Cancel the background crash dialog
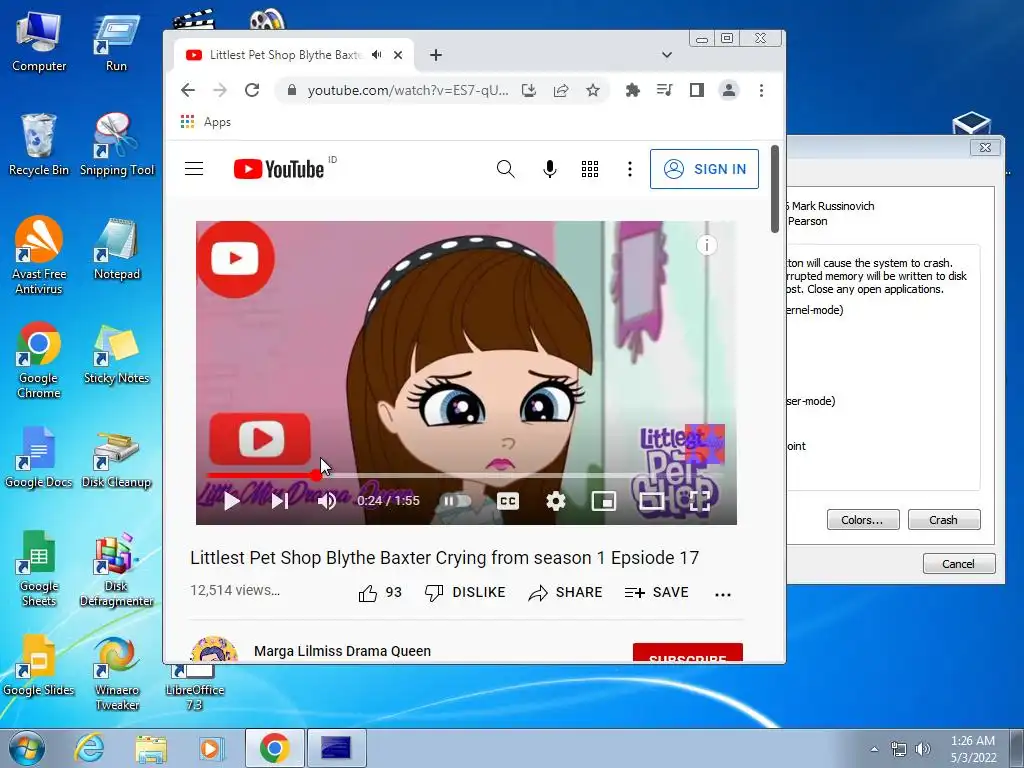 [959, 564]
